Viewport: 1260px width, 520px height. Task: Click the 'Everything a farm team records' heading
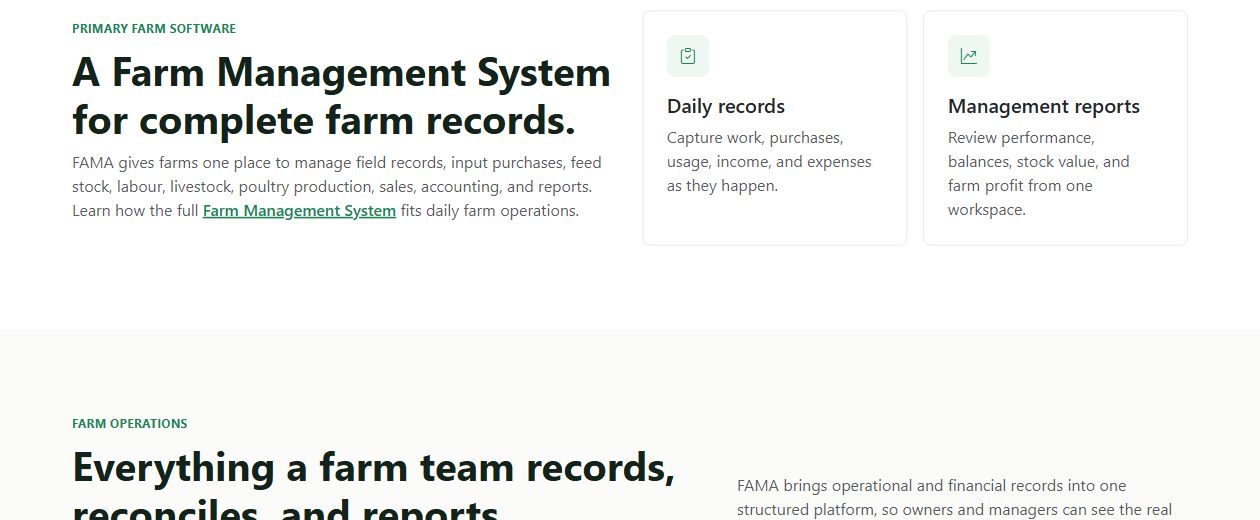(374, 485)
